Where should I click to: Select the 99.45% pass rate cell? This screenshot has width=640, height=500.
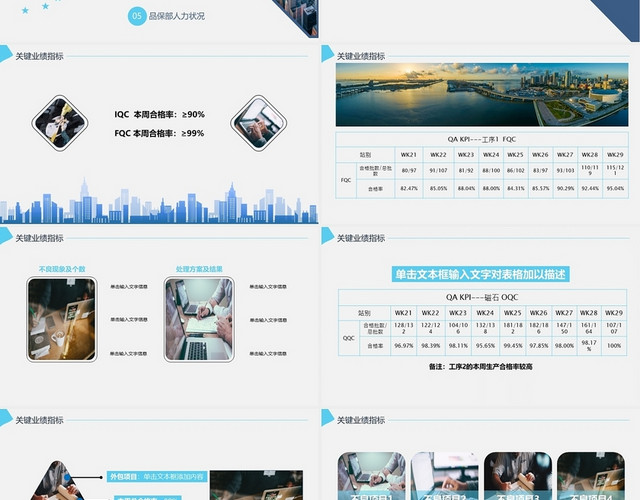pos(513,346)
